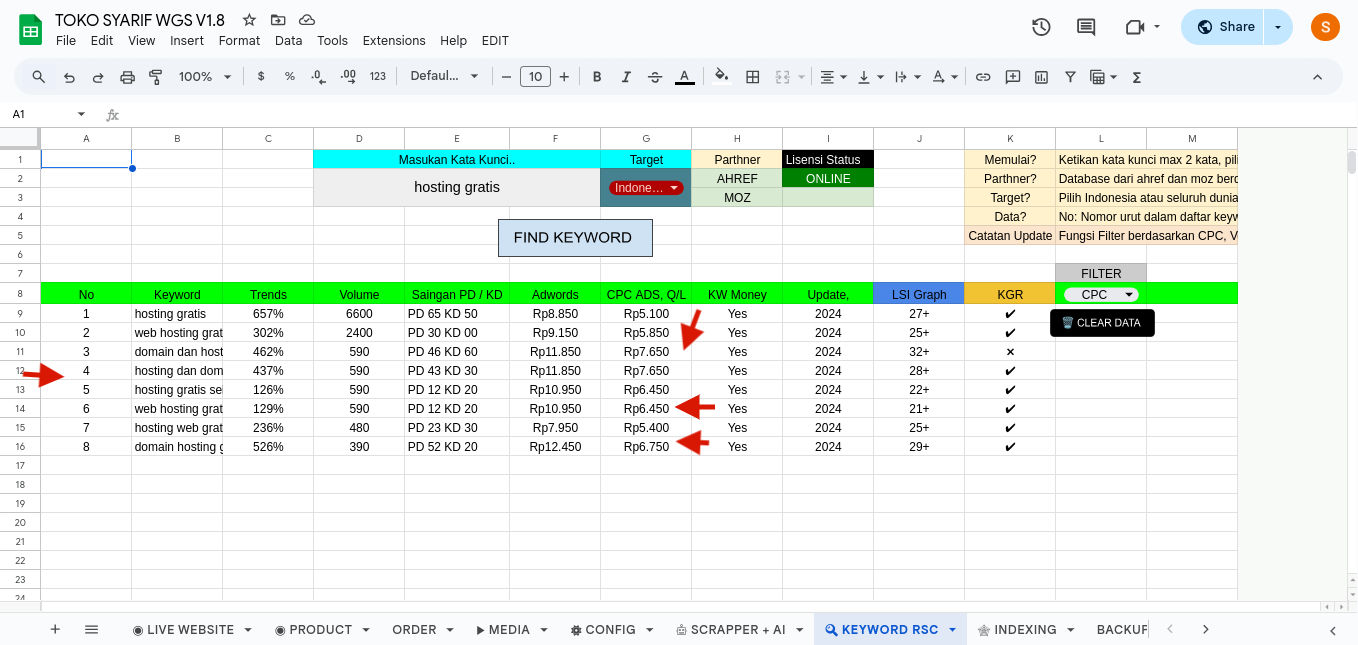Click the font size field showing 10

(535, 76)
